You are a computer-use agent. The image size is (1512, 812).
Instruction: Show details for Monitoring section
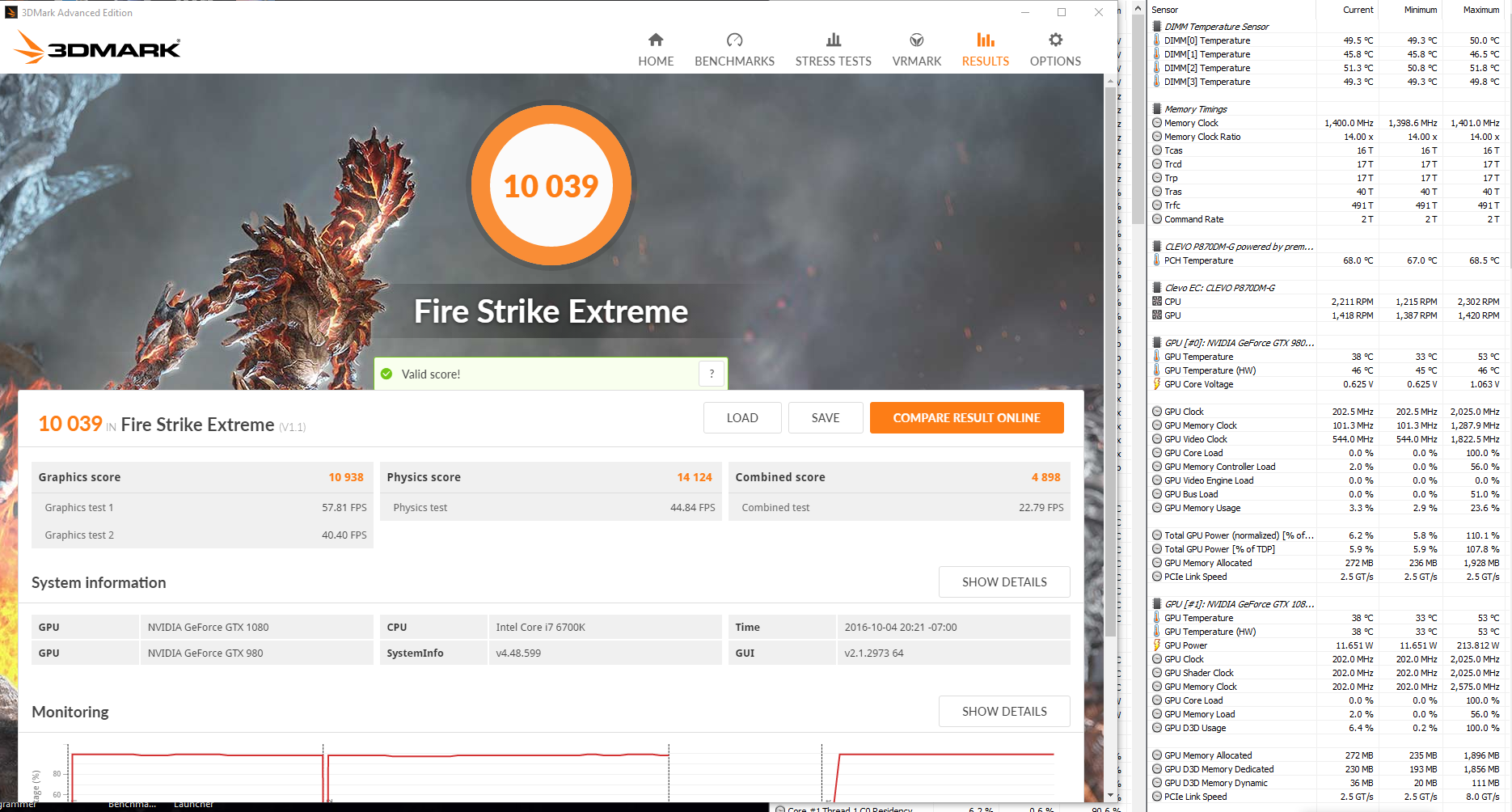(x=1004, y=712)
